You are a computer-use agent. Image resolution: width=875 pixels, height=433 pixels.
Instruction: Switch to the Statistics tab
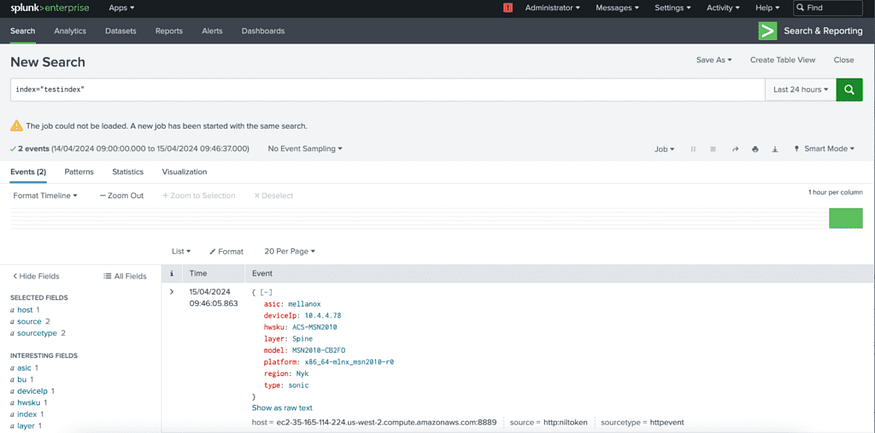pyautogui.click(x=128, y=172)
